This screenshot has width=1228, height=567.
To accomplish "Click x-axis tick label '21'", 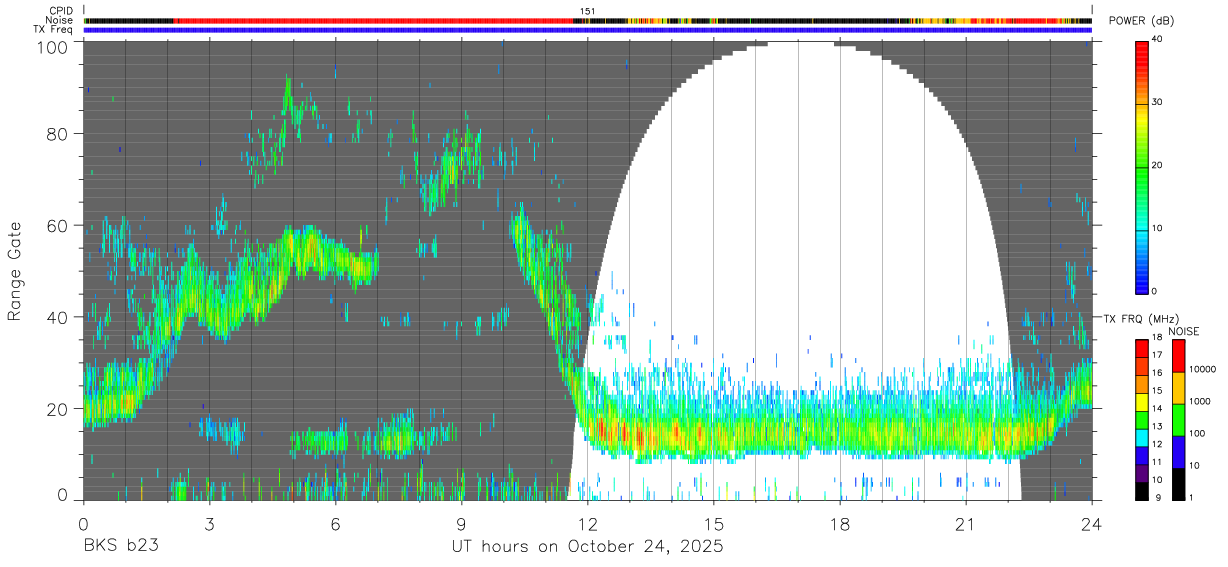I will [965, 524].
